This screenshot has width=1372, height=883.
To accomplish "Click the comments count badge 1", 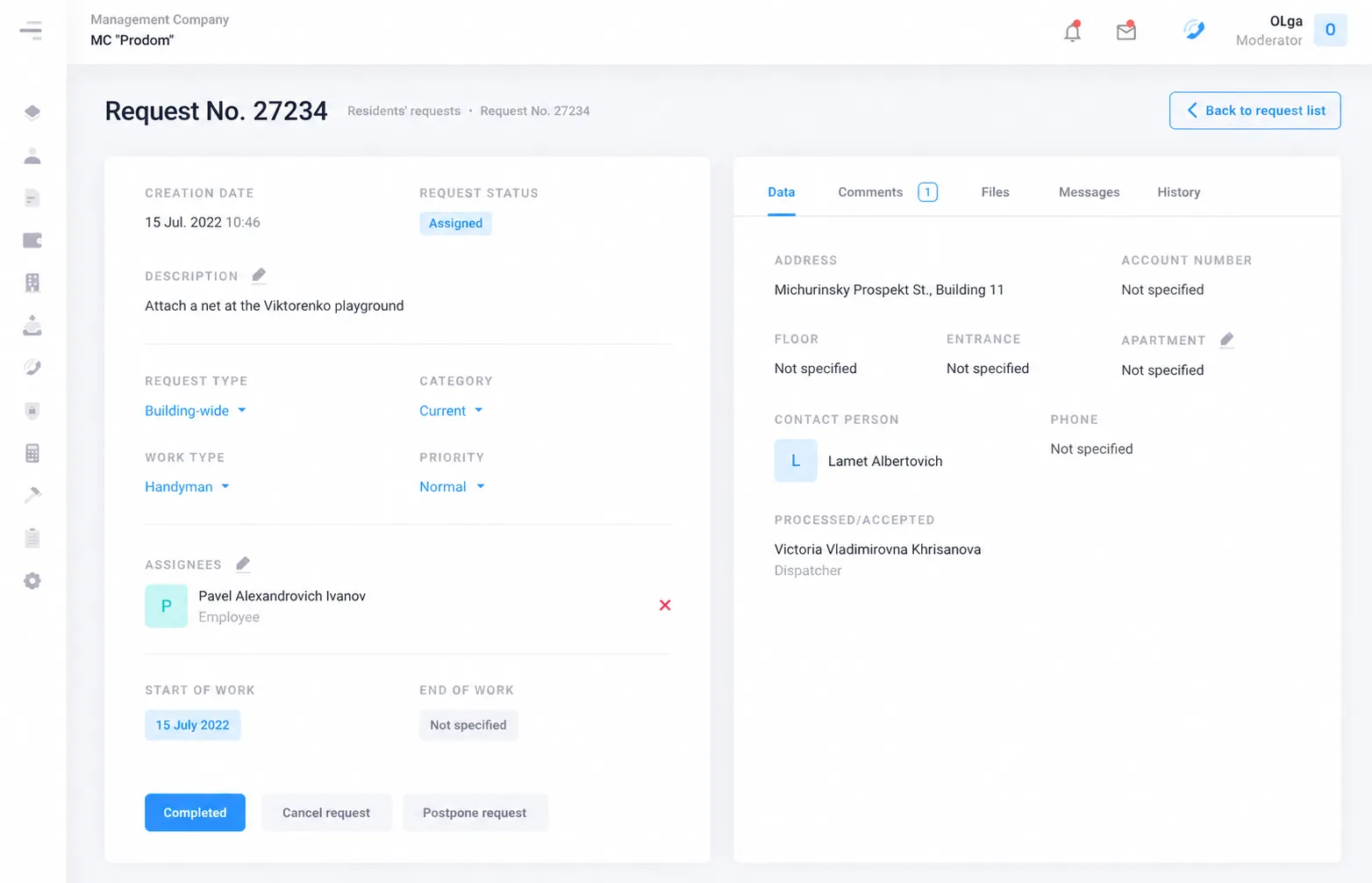I will coord(928,192).
